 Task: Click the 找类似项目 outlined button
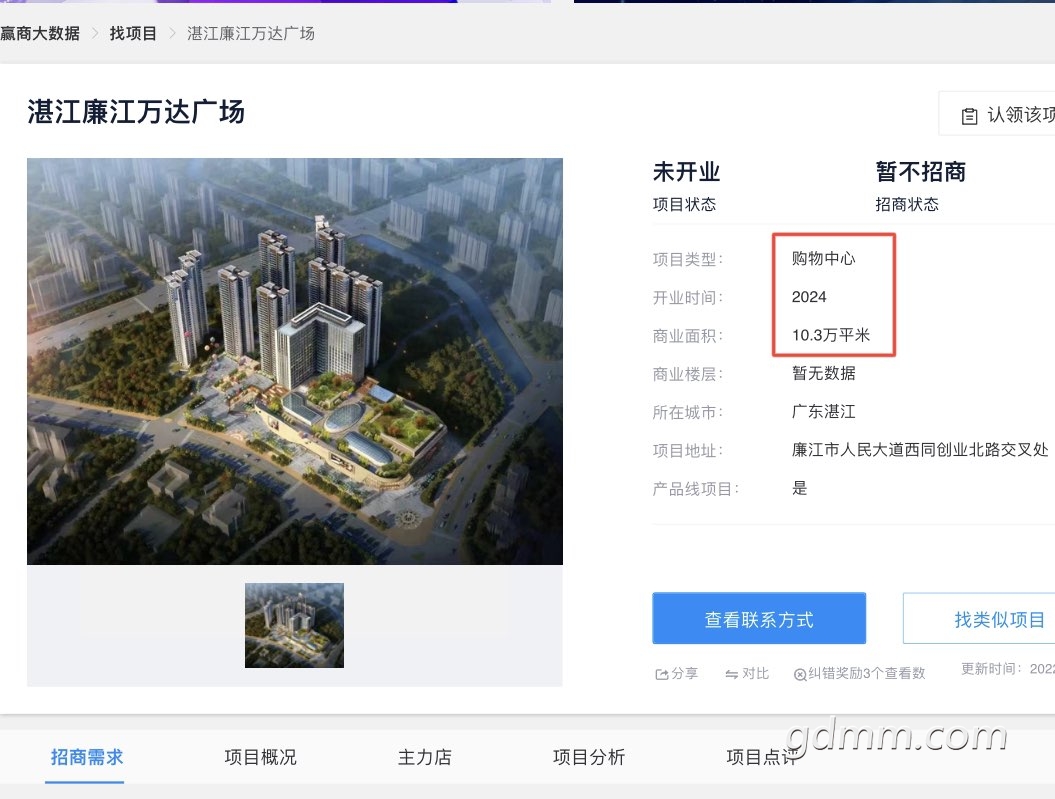(979, 618)
